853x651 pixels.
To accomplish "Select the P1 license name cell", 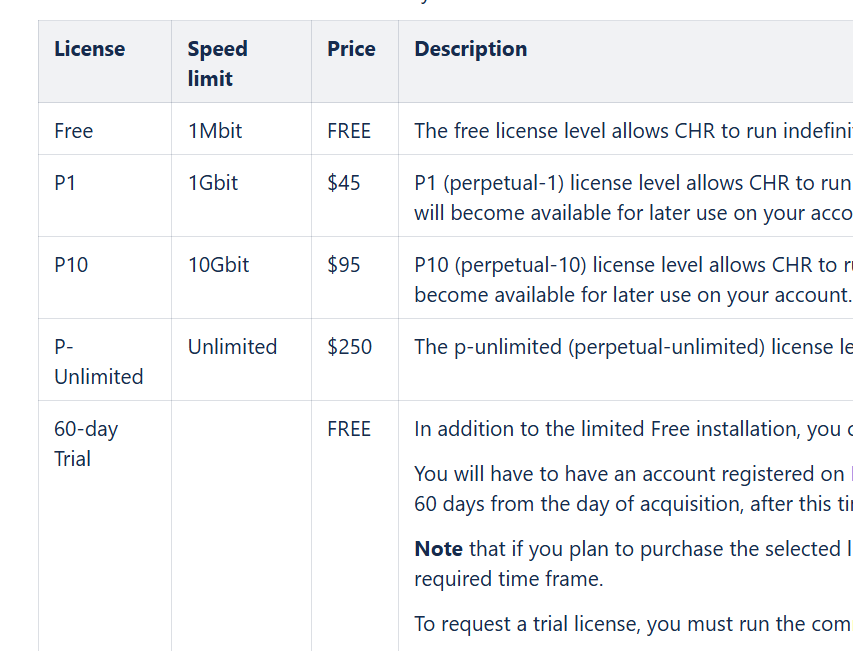I will tap(65, 183).
